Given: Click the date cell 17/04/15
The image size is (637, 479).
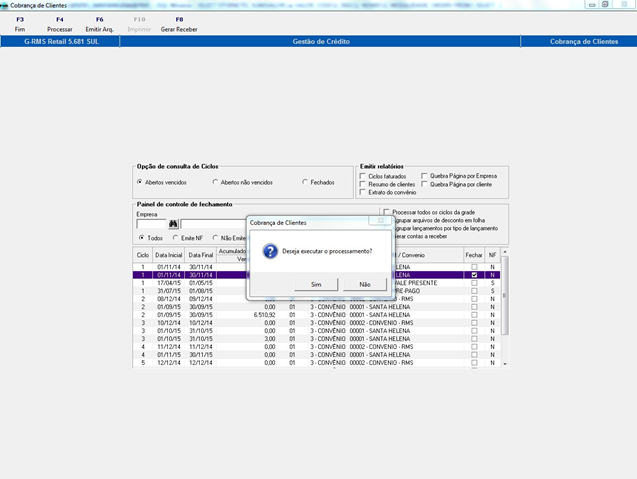Looking at the screenshot, I should tap(169, 283).
